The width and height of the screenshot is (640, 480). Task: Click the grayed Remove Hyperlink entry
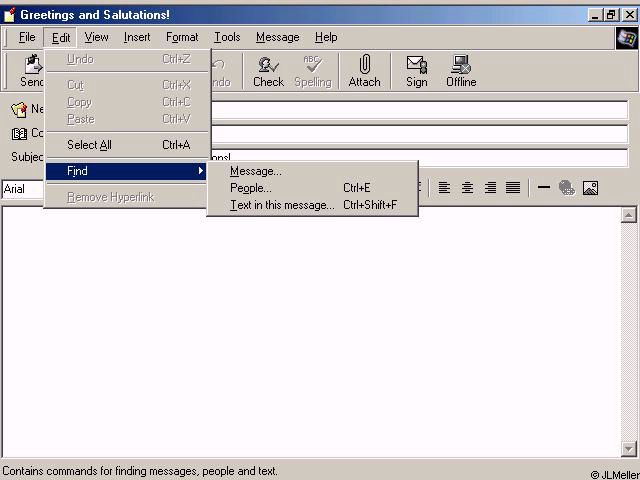[x=127, y=197]
